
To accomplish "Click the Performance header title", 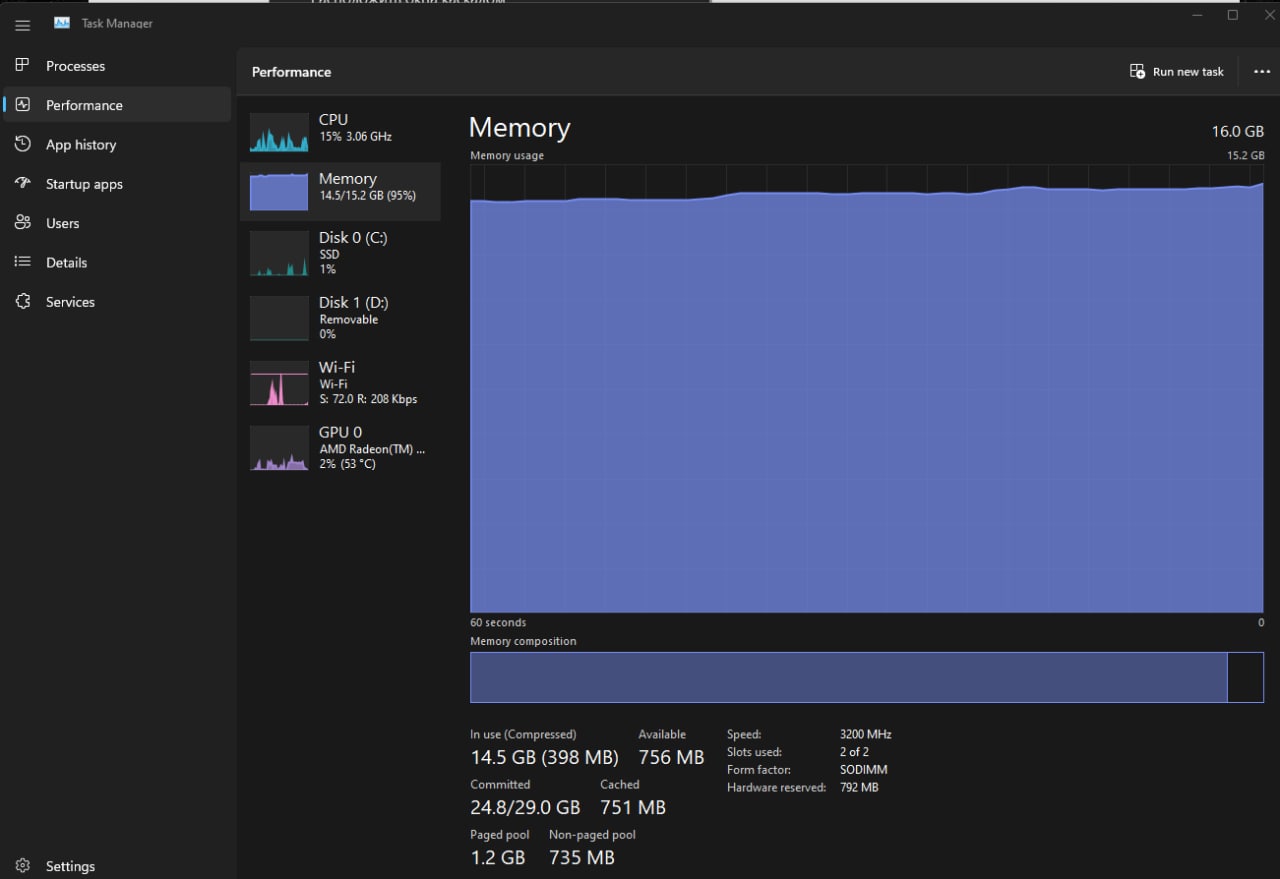I will [291, 72].
